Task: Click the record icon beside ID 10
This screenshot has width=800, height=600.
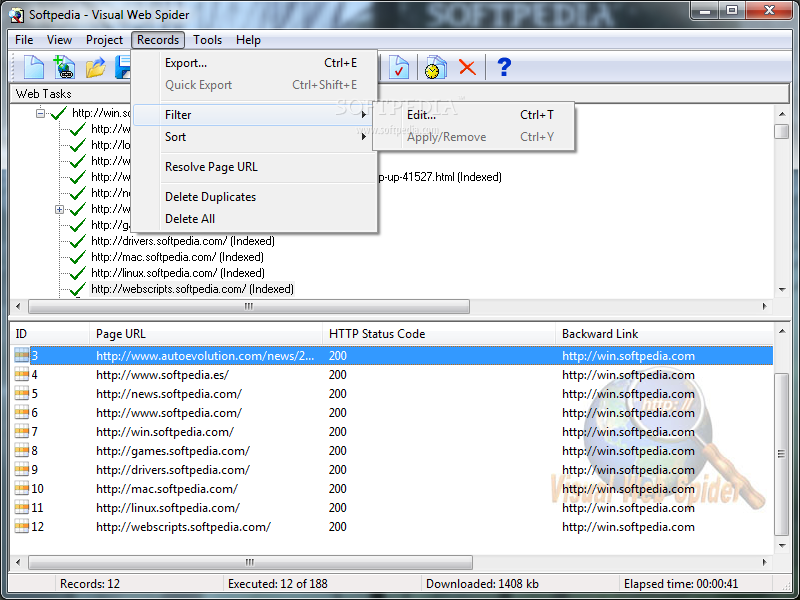Action: [x=21, y=488]
